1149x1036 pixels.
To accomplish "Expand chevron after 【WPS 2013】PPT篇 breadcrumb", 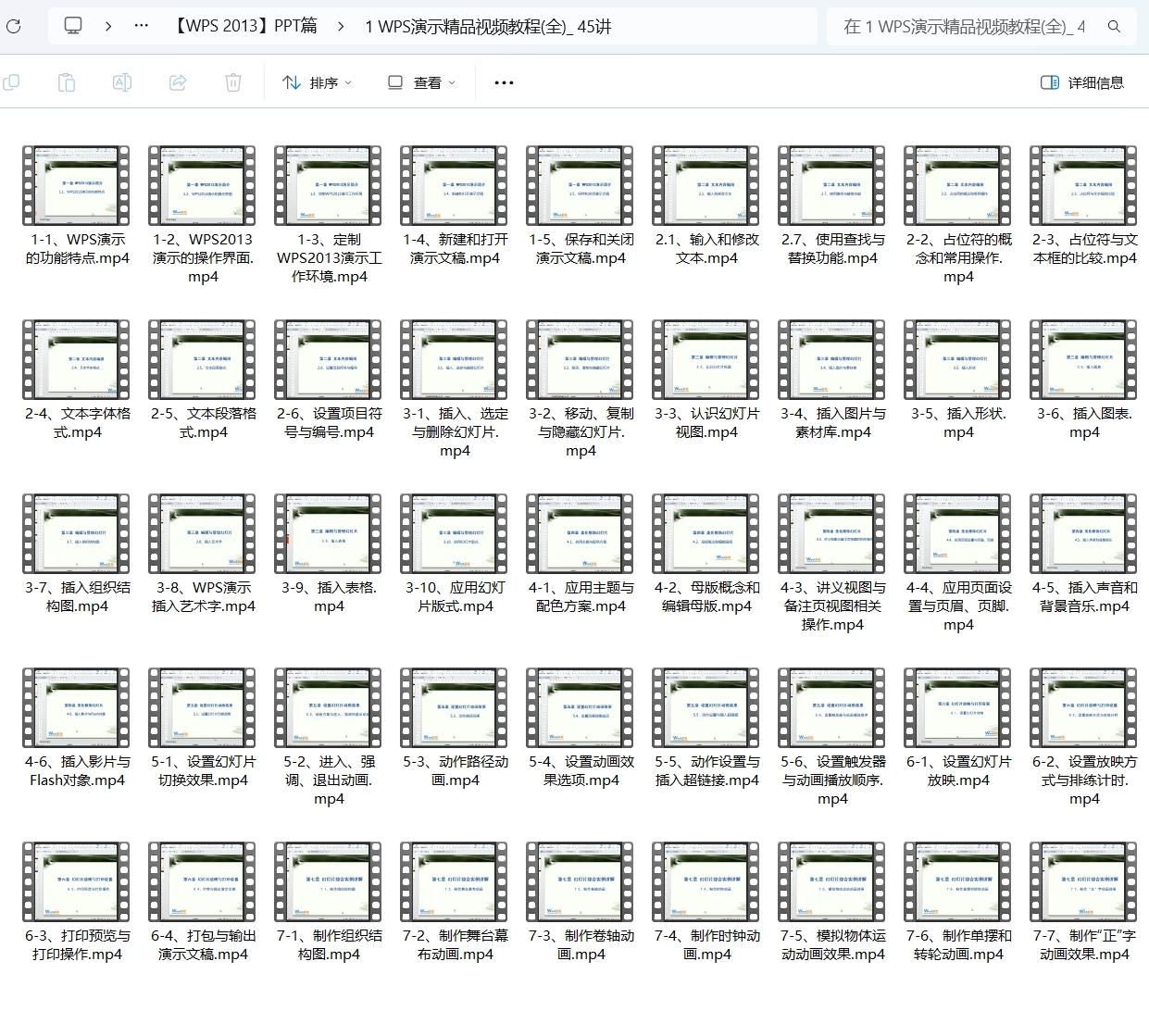I will pos(341,26).
